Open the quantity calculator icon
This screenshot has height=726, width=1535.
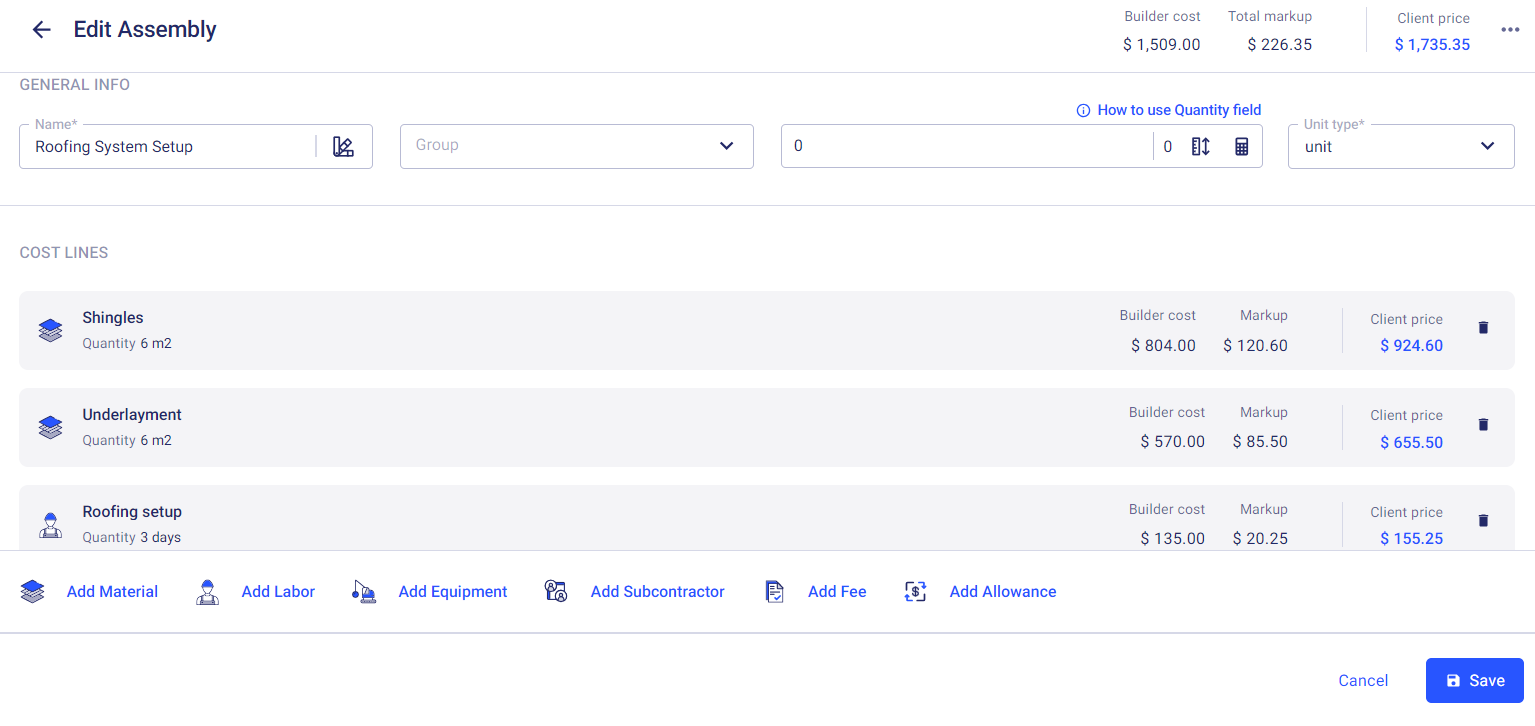pyautogui.click(x=1242, y=147)
